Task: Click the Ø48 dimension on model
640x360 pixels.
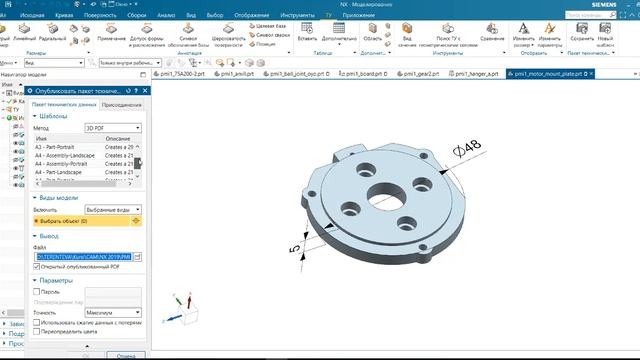Action: (467, 148)
